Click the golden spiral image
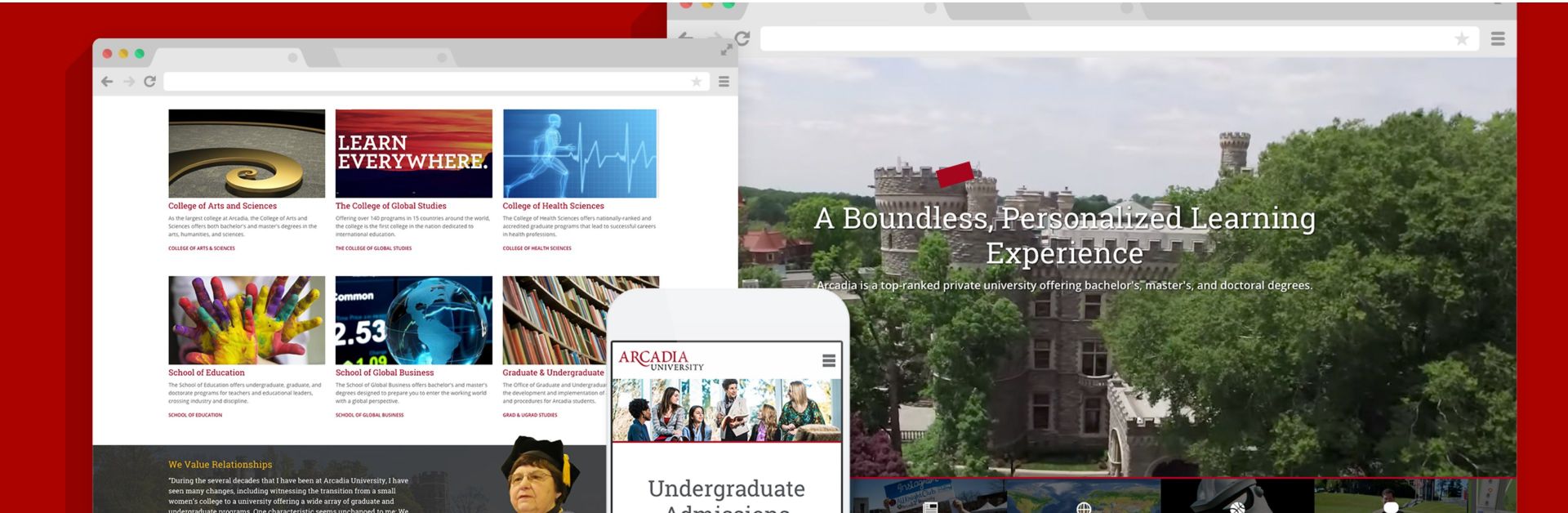 pos(247,154)
